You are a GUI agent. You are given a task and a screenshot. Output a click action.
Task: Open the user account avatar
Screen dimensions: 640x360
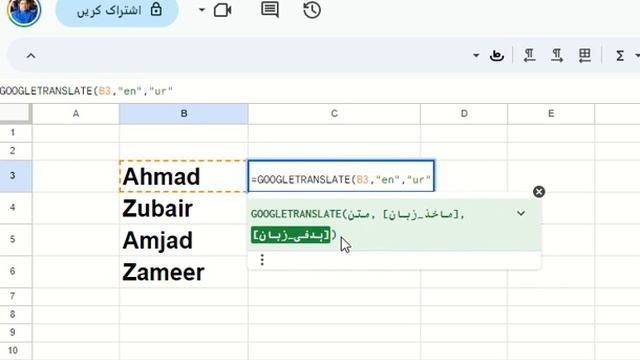coord(24,11)
